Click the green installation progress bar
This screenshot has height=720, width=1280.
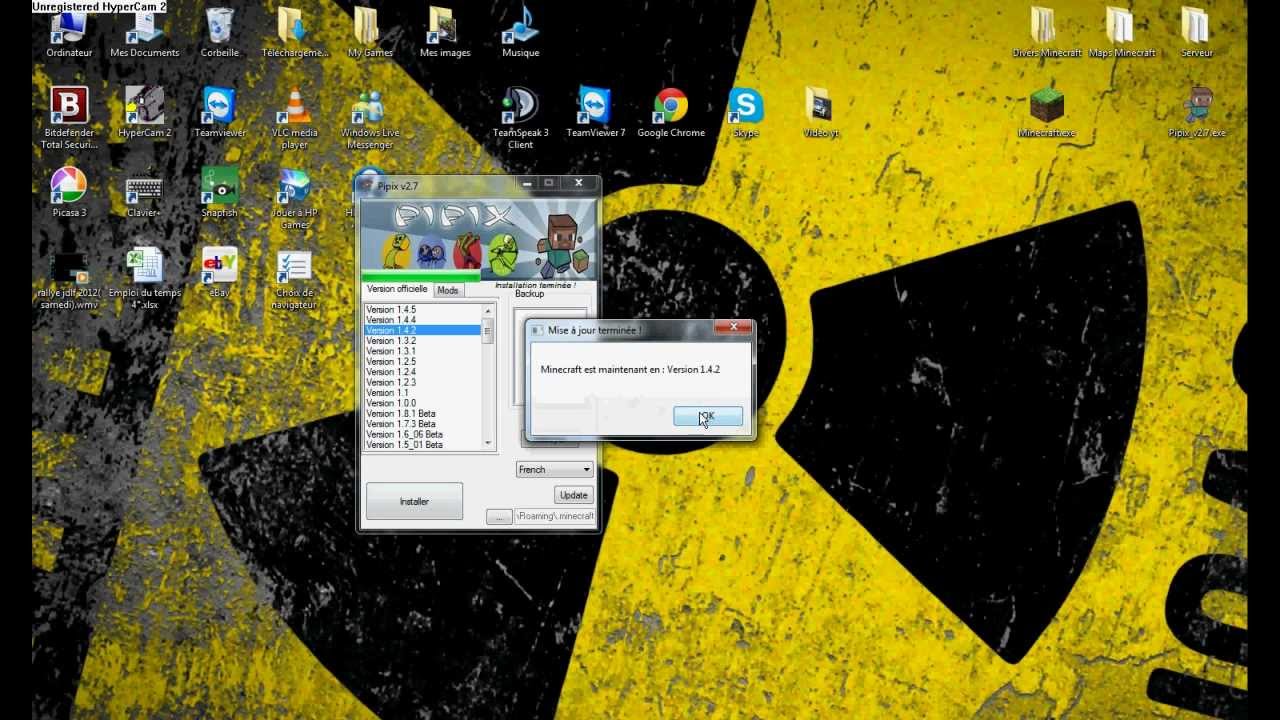pyautogui.click(x=421, y=277)
